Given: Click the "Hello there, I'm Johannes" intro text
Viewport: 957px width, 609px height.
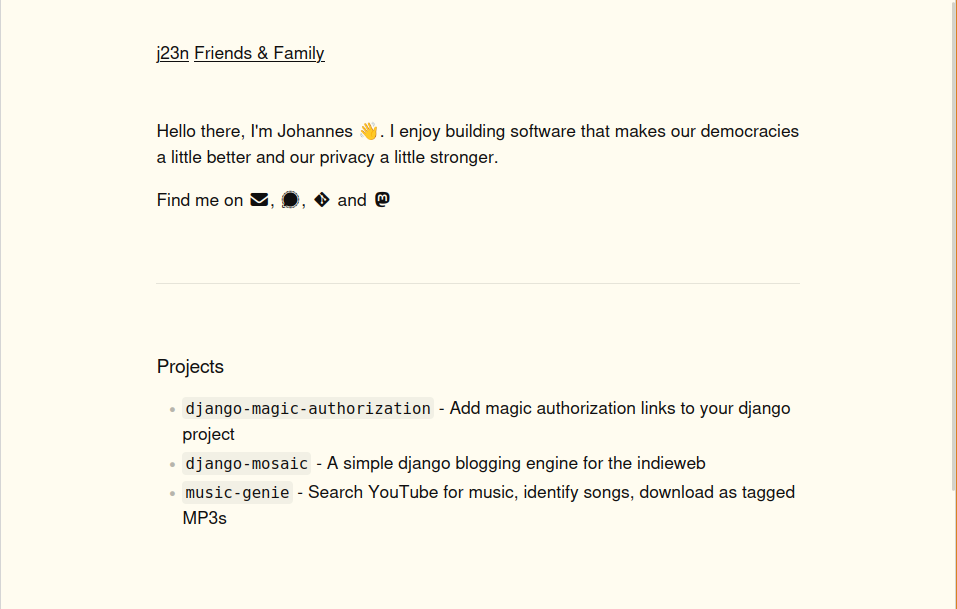Looking at the screenshot, I should tap(254, 131).
